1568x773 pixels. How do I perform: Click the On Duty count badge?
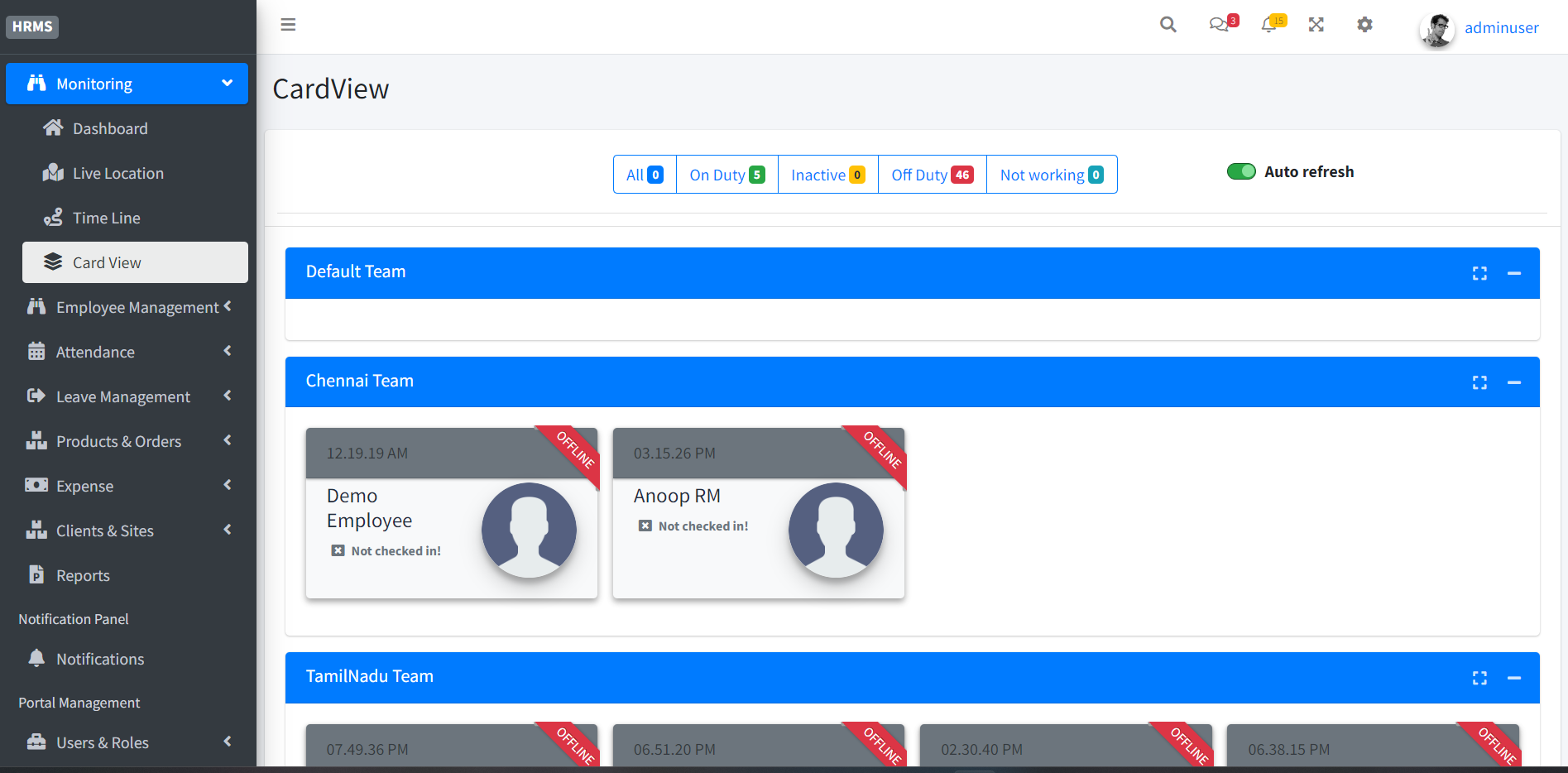tap(755, 175)
